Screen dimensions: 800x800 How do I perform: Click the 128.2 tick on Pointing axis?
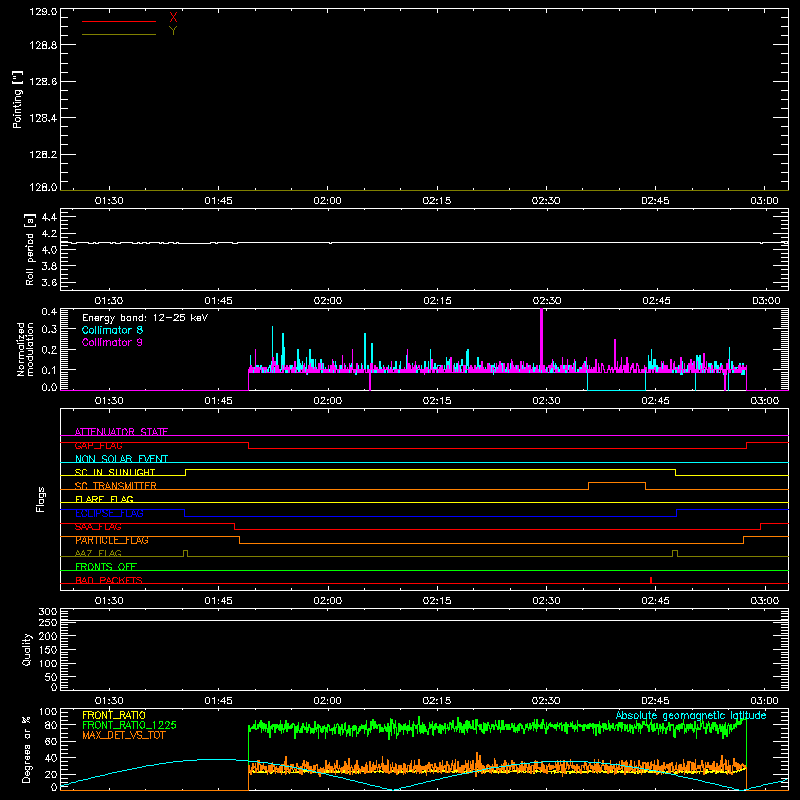point(43,155)
